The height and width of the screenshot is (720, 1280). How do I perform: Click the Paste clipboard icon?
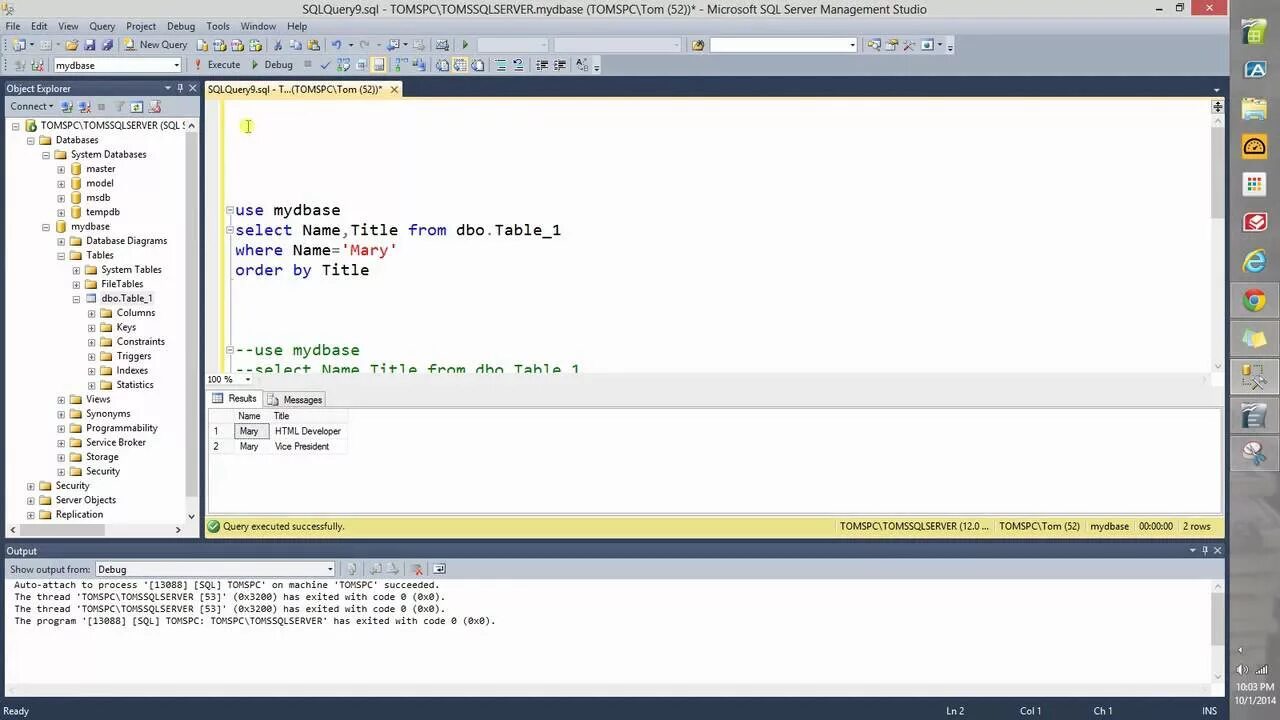pos(313,45)
